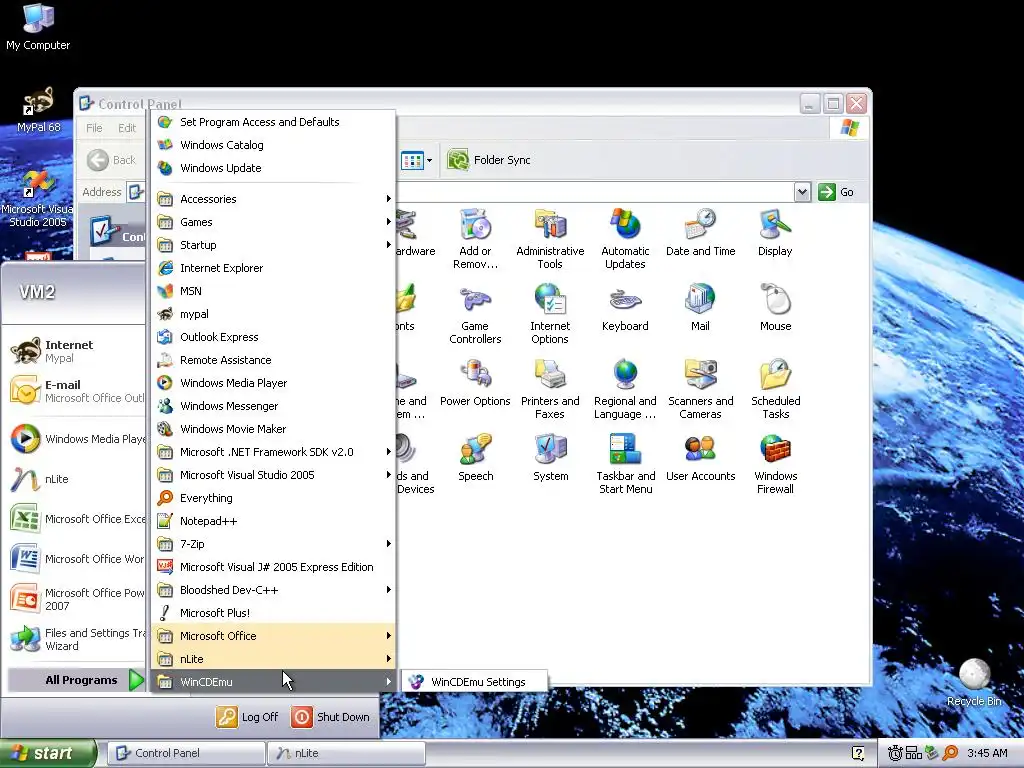Open Power Options applet
The height and width of the screenshot is (768, 1024).
(x=475, y=383)
